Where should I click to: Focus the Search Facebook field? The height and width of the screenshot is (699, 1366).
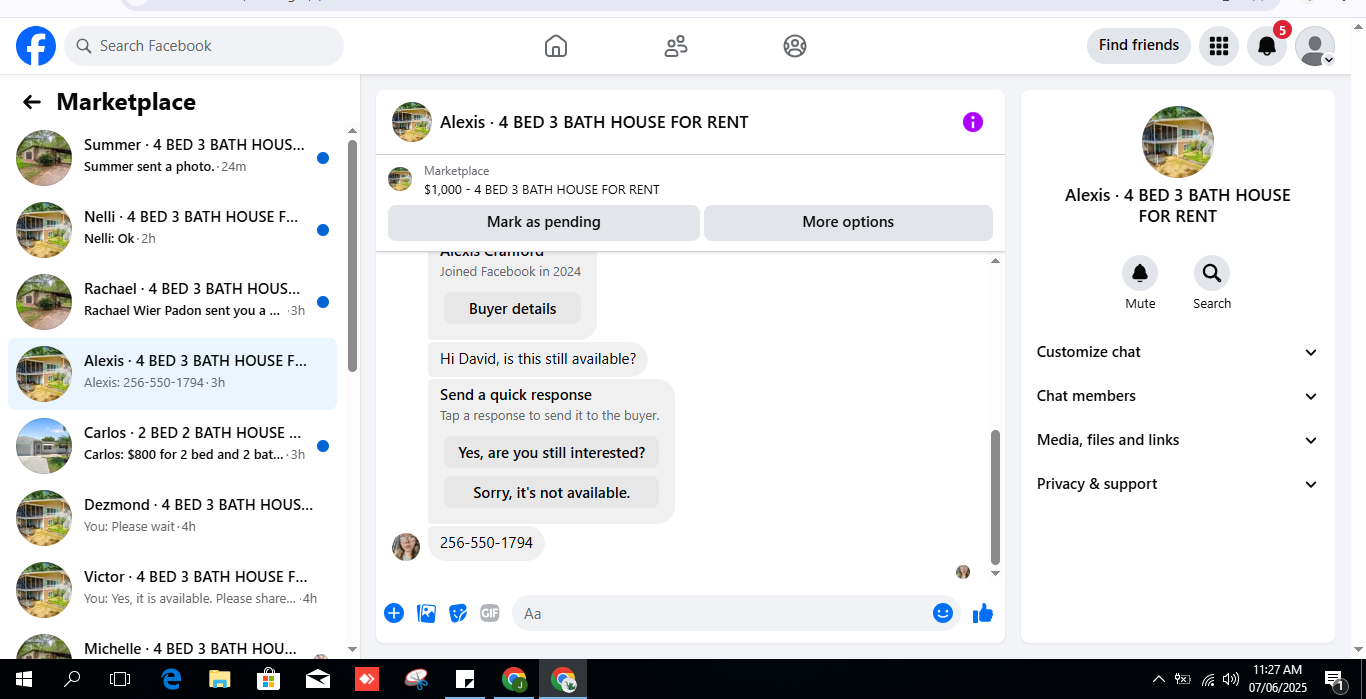(x=204, y=46)
